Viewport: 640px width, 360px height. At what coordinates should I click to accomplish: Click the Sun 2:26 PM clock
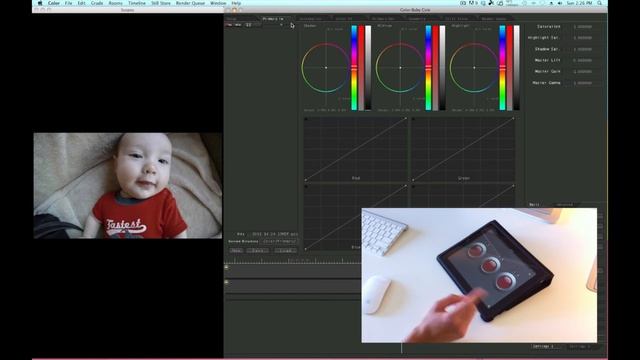(579, 3)
